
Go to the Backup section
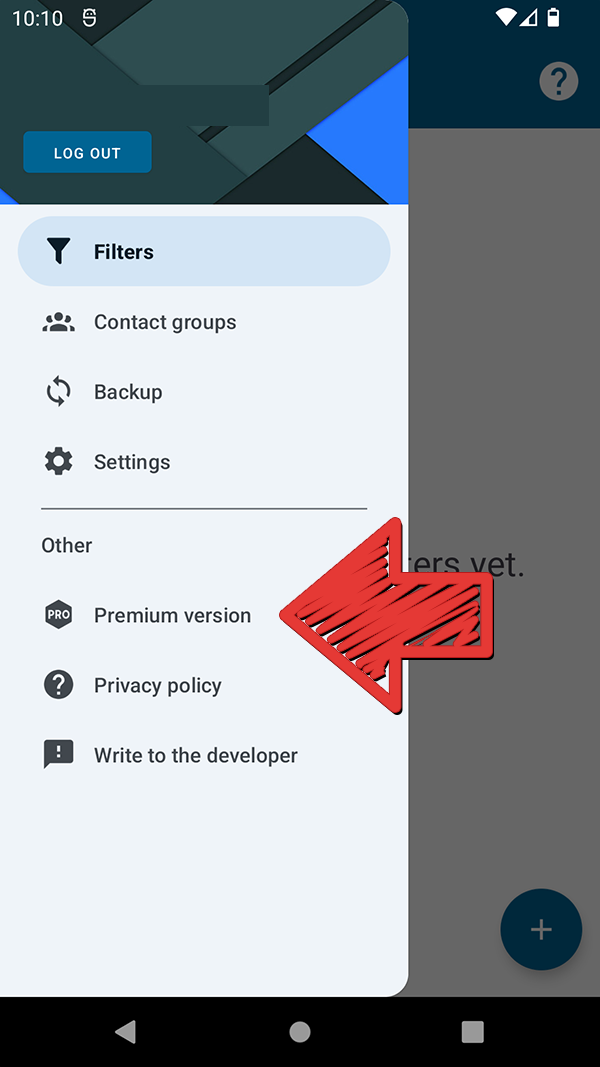128,392
